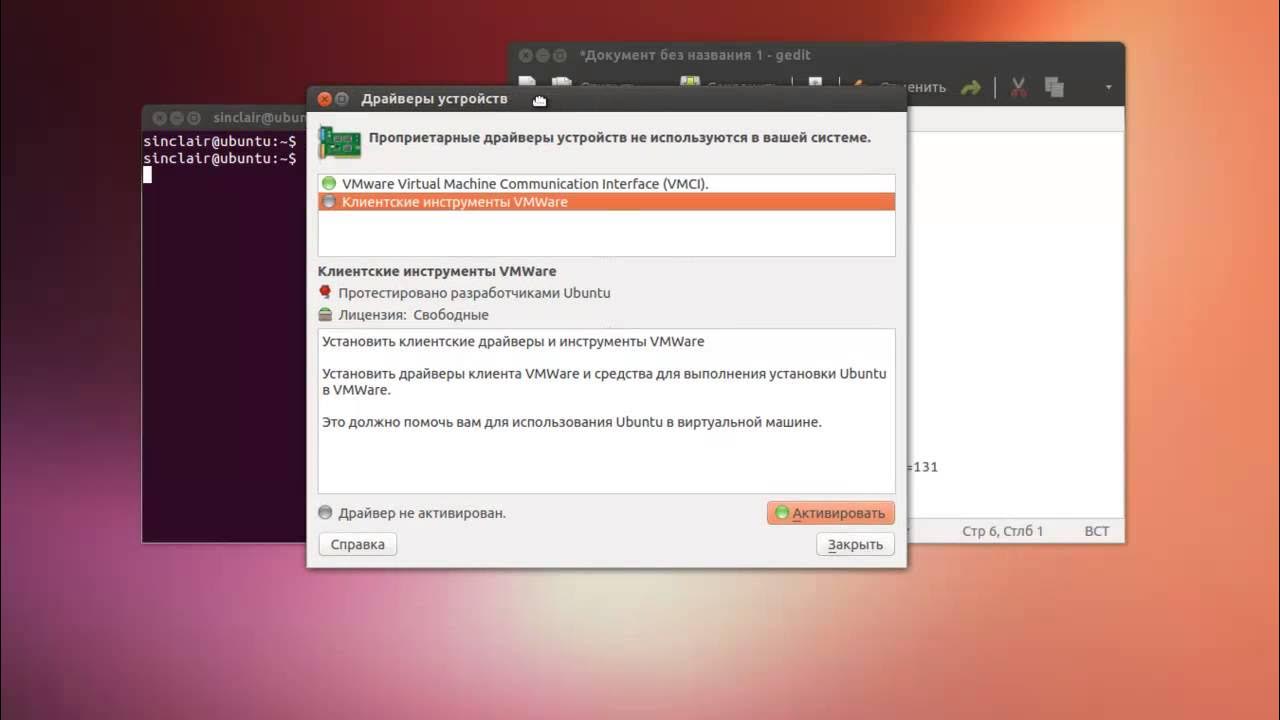Close the gedit window

point(526,55)
